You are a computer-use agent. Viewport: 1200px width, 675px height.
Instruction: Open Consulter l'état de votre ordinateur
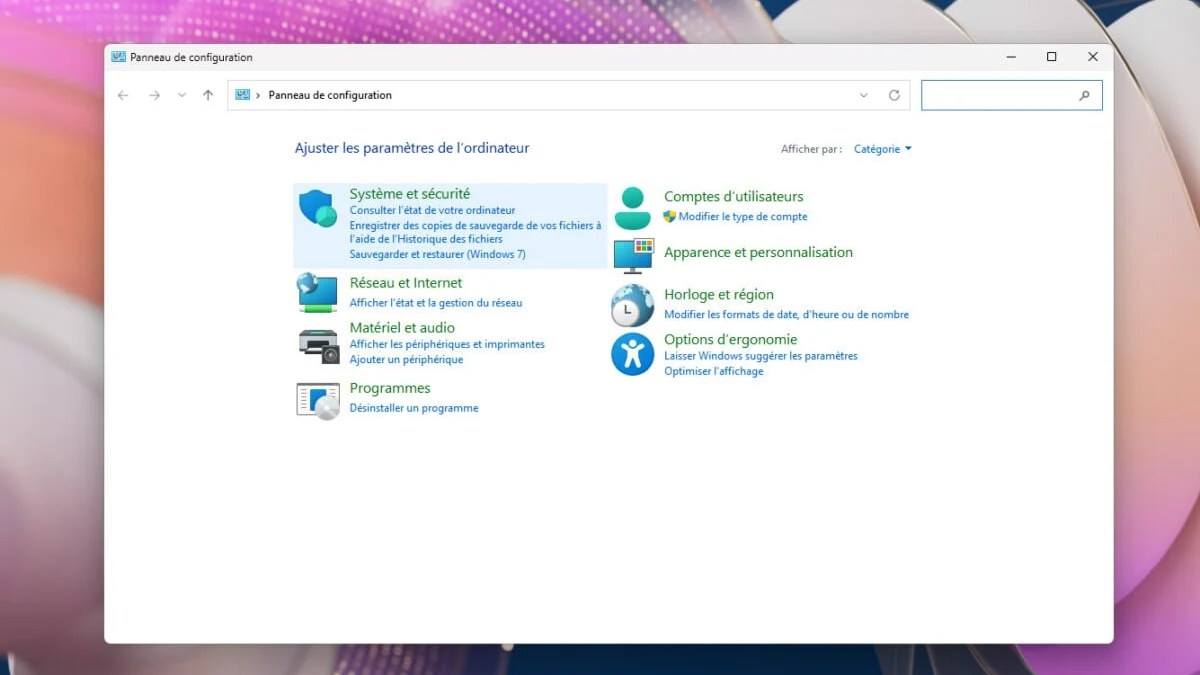click(432, 210)
